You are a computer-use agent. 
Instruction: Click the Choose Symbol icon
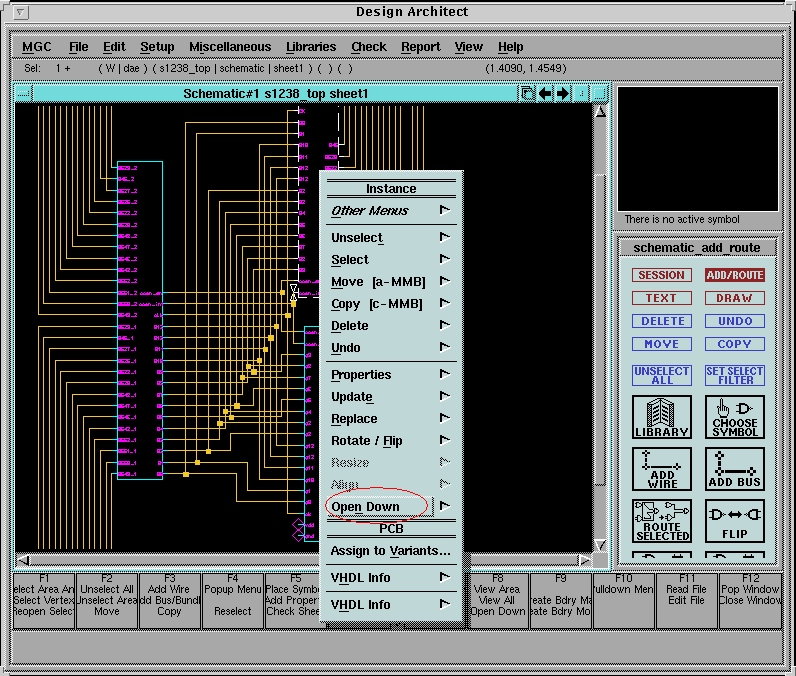(x=735, y=417)
